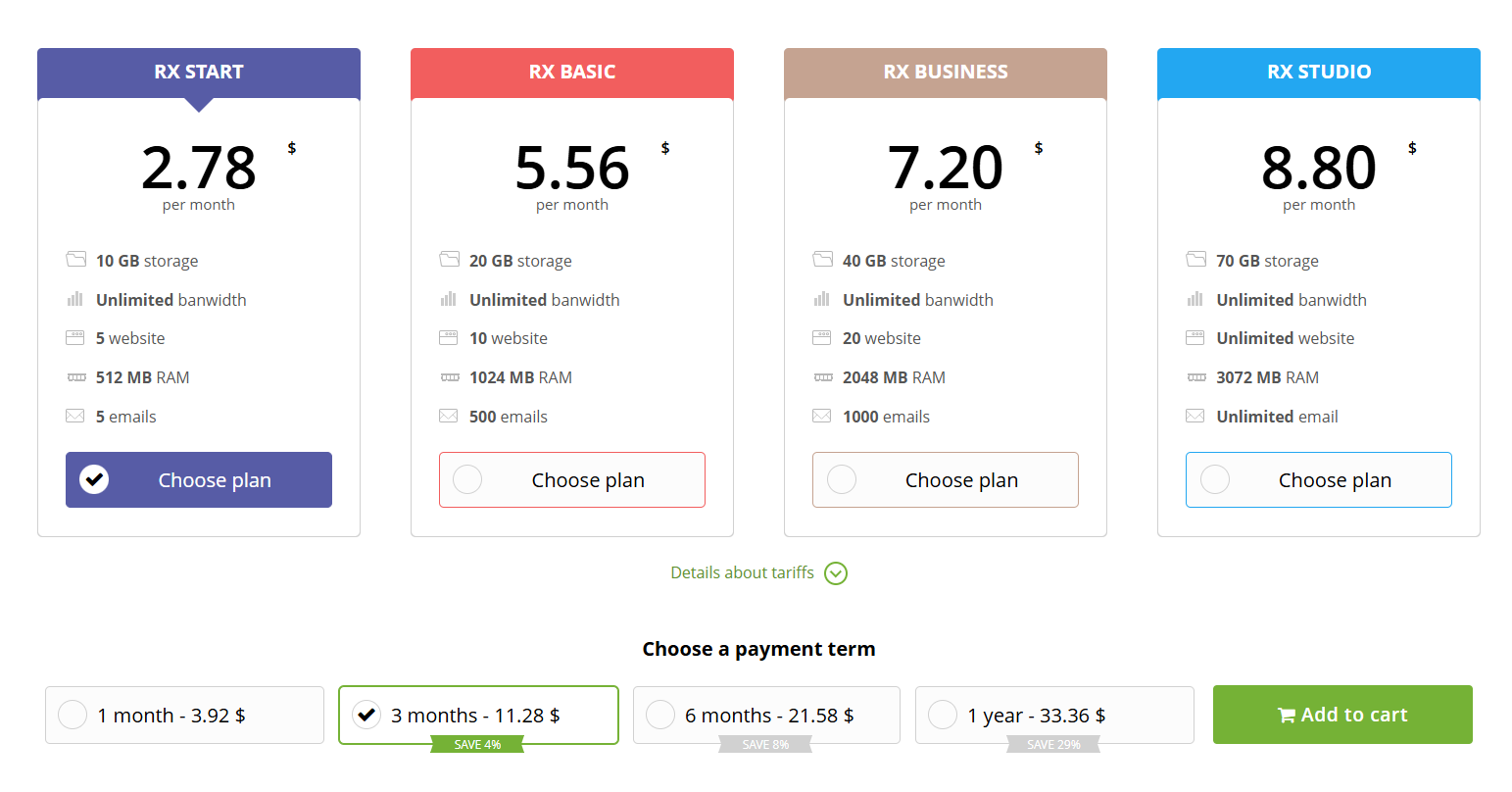
Task: Click the envelope icon beside Unlimited email
Action: click(x=1195, y=416)
